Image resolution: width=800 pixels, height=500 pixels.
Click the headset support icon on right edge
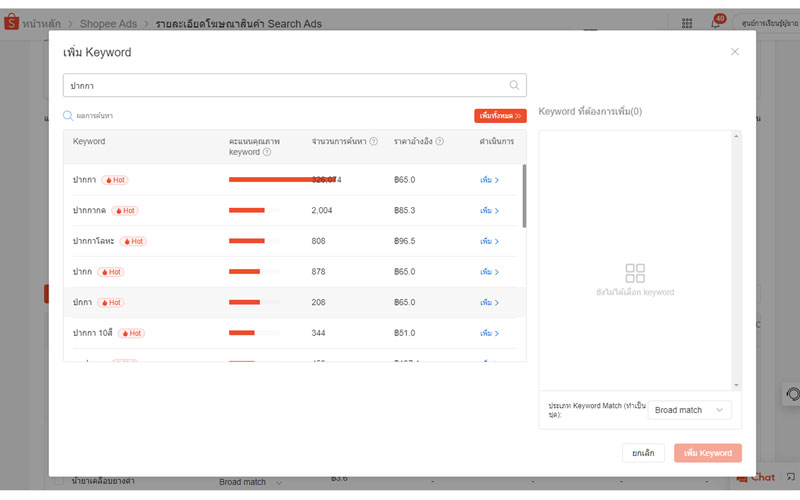(792, 394)
